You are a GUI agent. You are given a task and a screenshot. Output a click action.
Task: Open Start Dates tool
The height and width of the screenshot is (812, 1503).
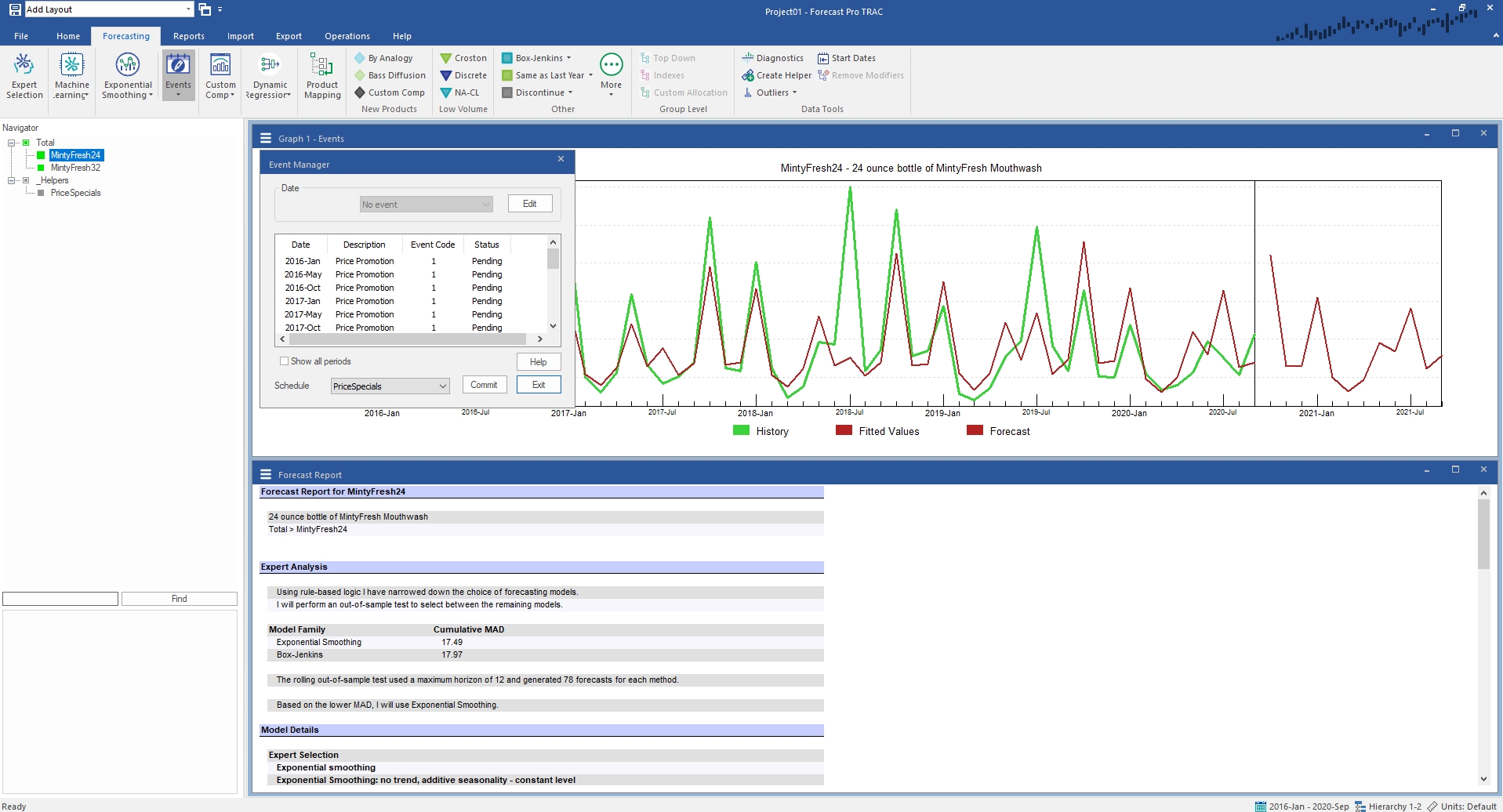point(847,58)
